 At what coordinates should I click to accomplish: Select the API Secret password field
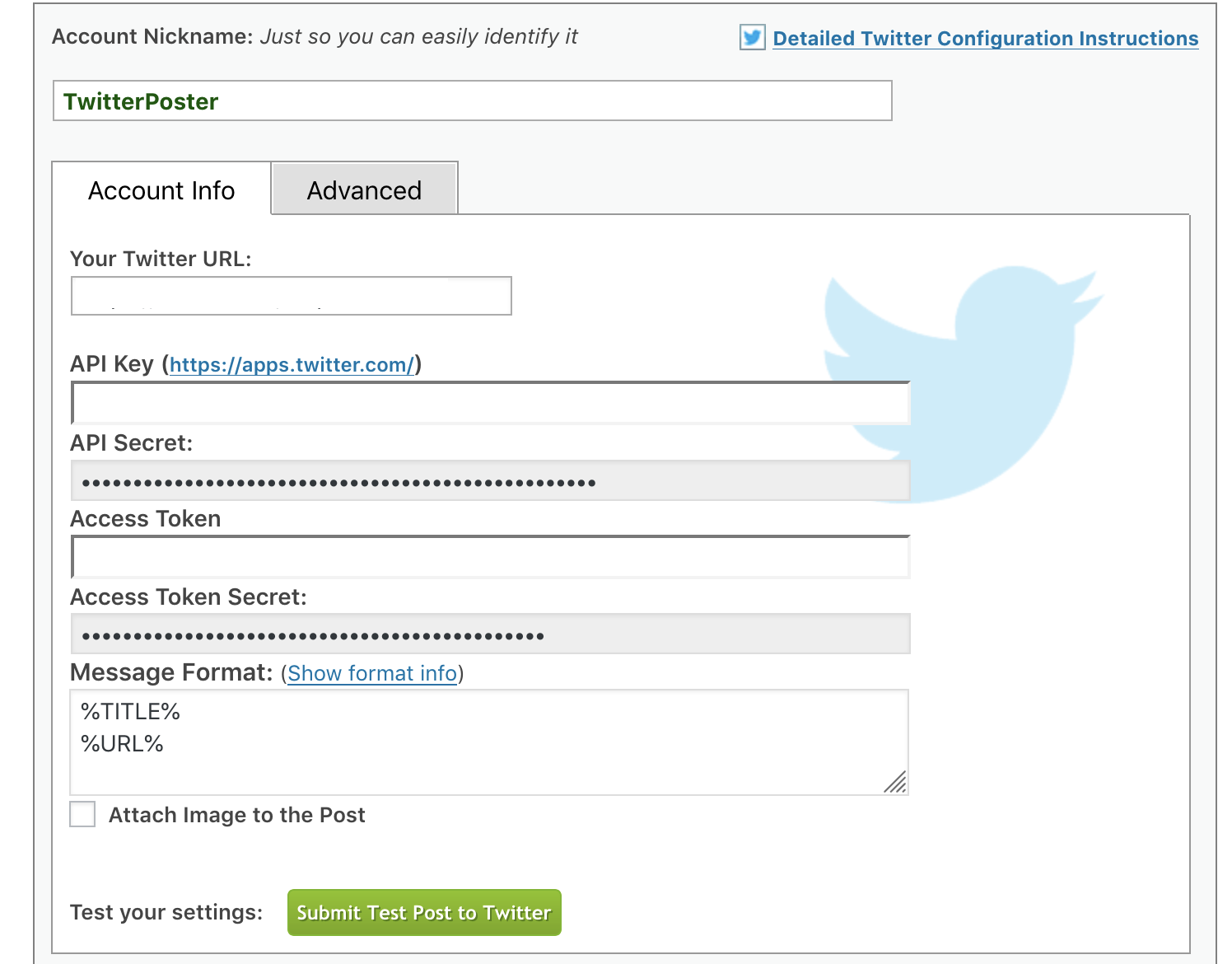click(x=491, y=481)
